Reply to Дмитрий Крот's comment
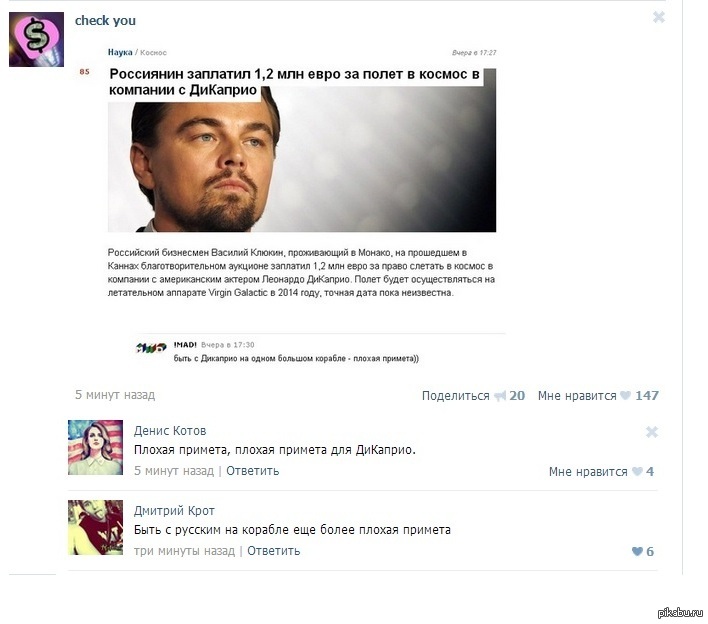708x624 pixels. point(274,551)
